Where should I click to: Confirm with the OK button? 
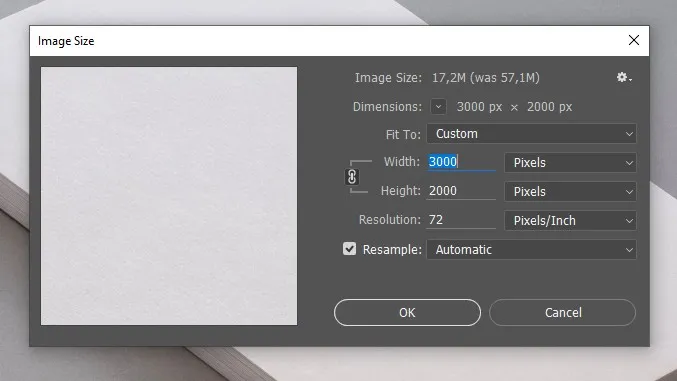(x=407, y=312)
